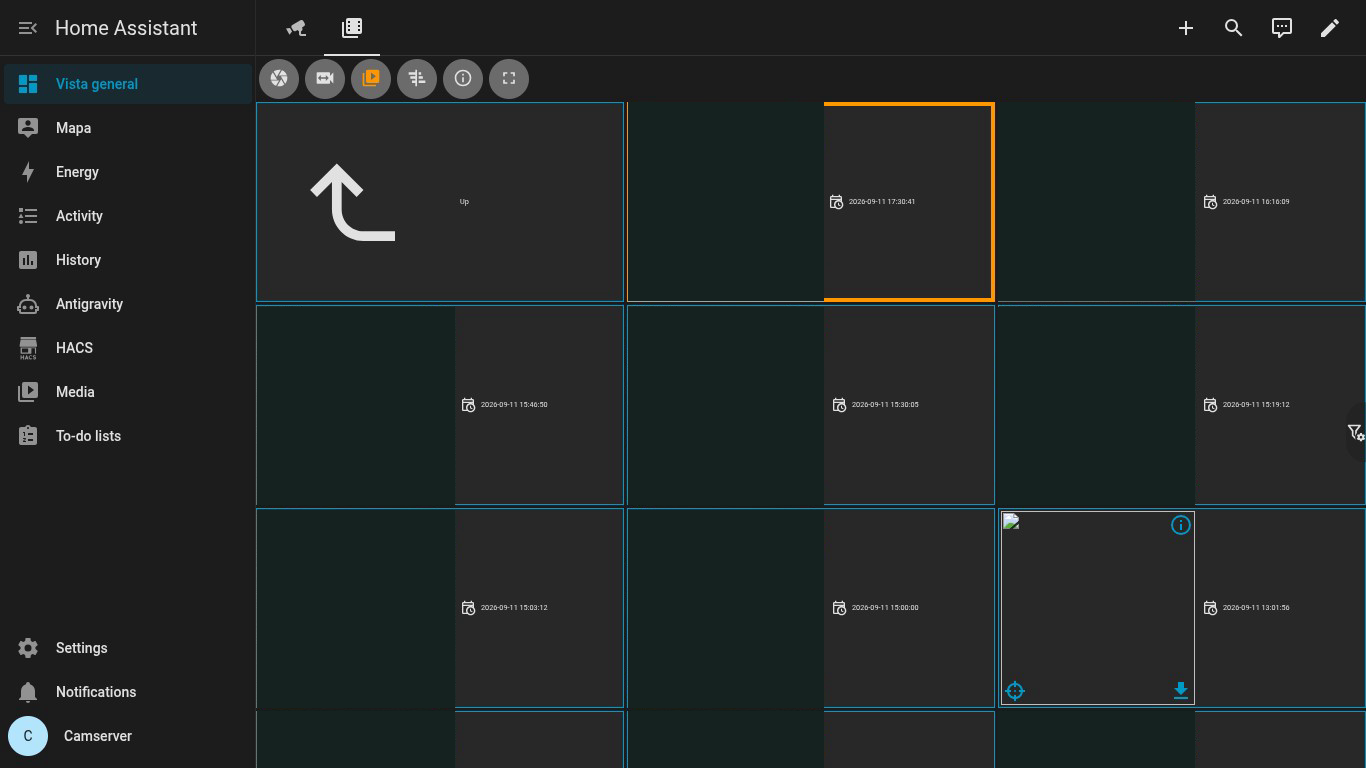Open the clips gallery icon in toolbar

coord(371,78)
